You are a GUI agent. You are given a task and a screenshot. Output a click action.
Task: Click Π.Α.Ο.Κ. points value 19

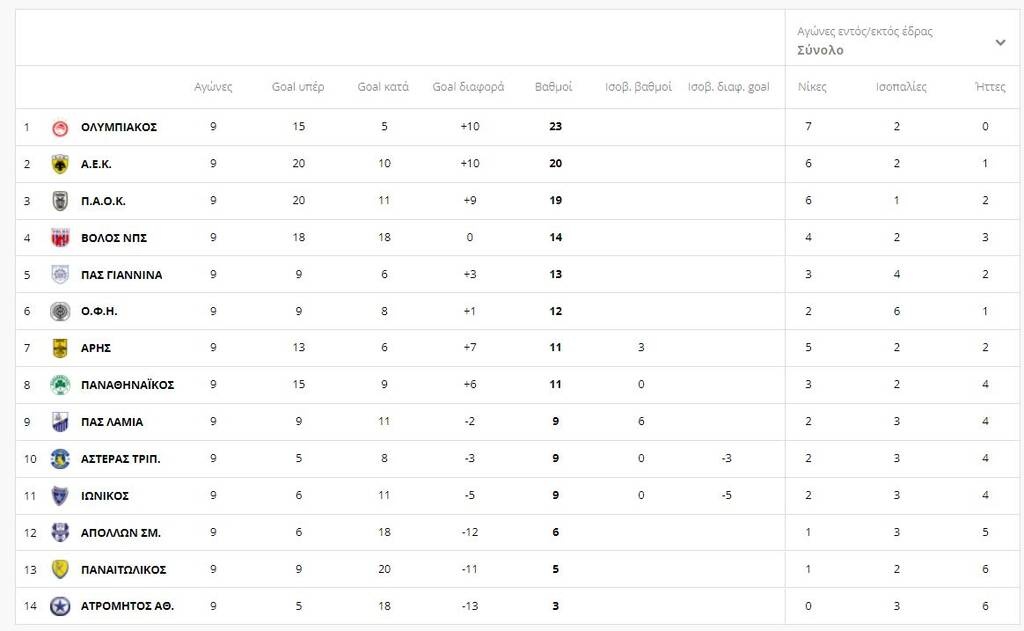[x=555, y=201]
